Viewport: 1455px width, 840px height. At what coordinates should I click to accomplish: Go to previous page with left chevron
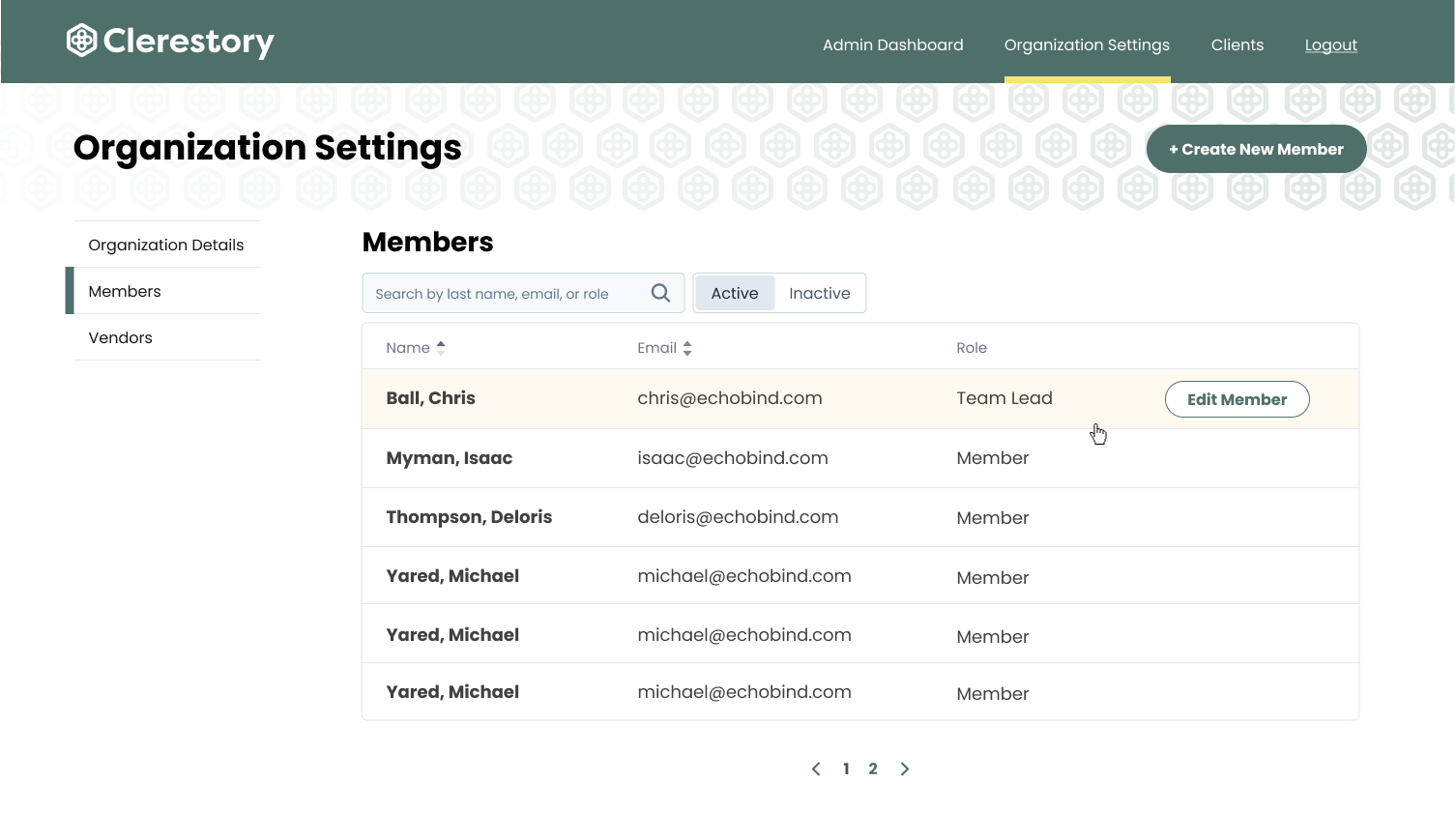click(816, 768)
